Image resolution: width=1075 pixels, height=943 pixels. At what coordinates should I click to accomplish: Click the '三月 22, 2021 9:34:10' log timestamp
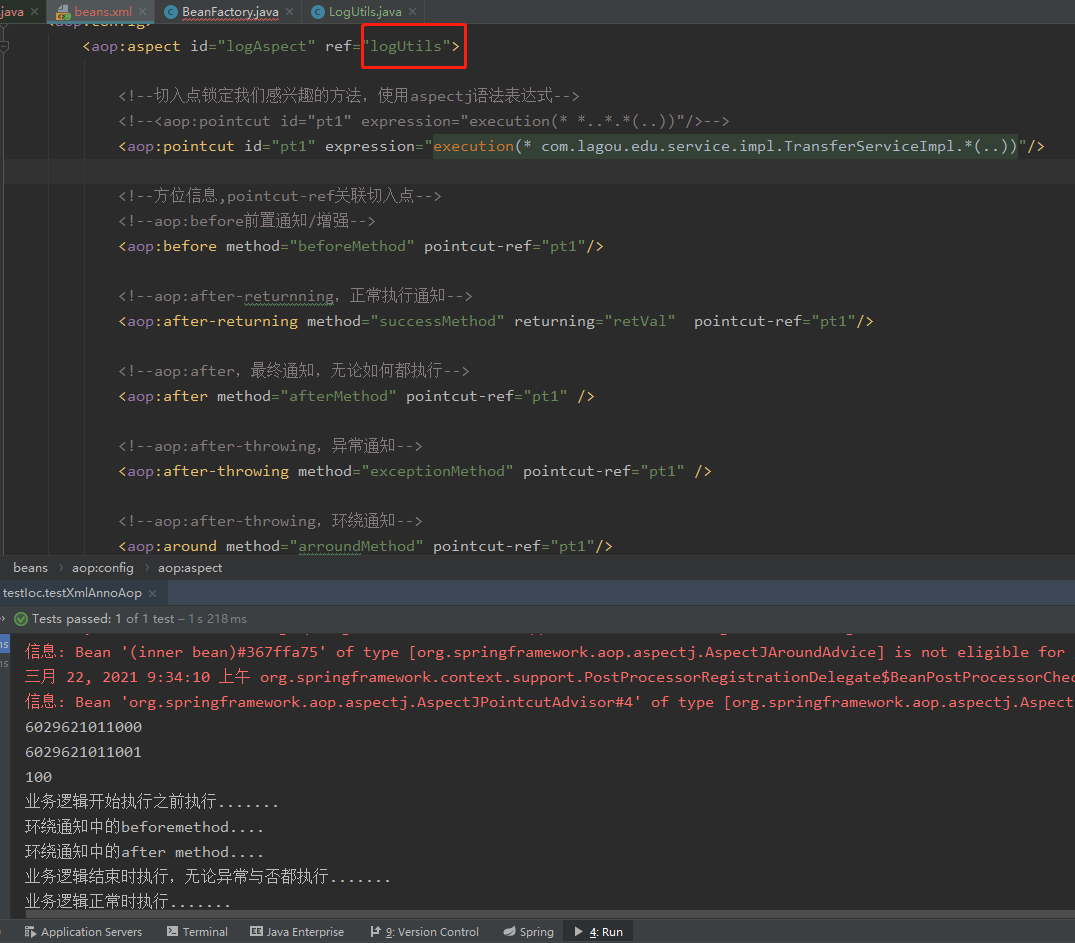click(x=117, y=677)
